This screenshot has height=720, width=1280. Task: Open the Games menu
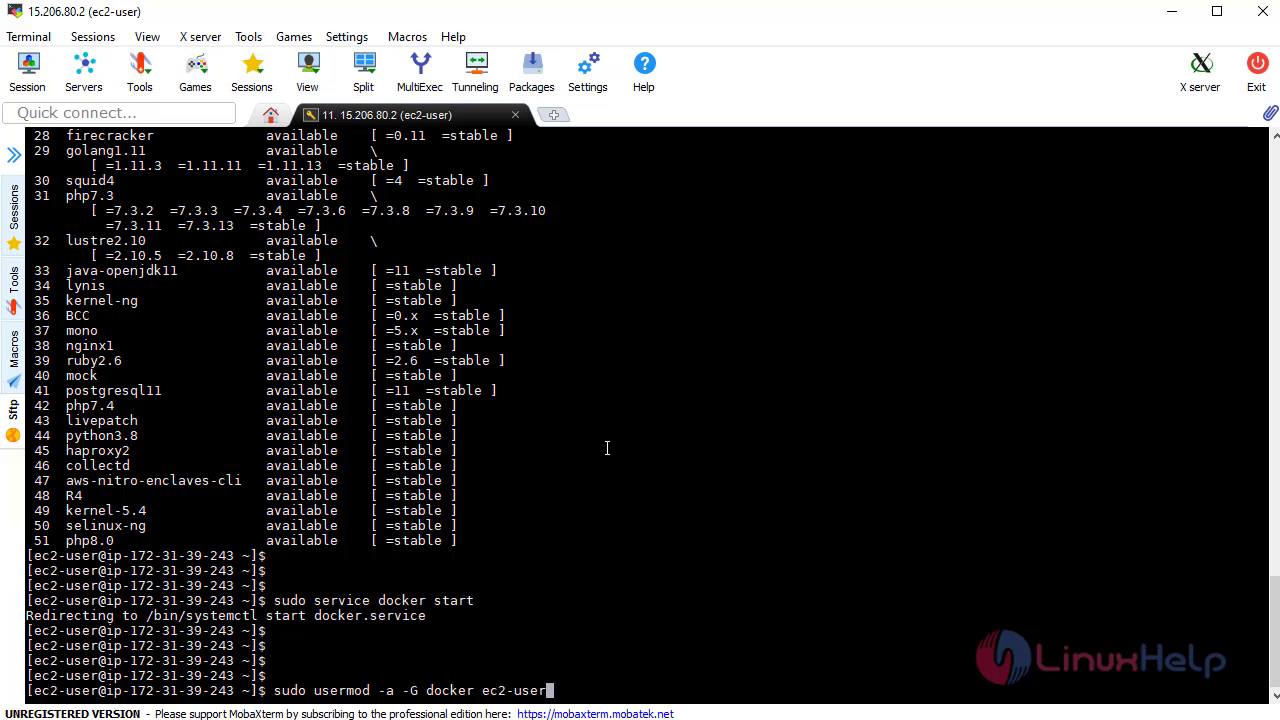coord(294,36)
